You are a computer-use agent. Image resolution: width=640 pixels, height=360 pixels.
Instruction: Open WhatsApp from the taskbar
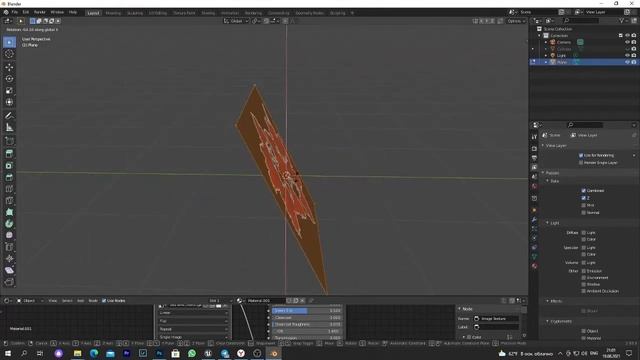pos(192,353)
